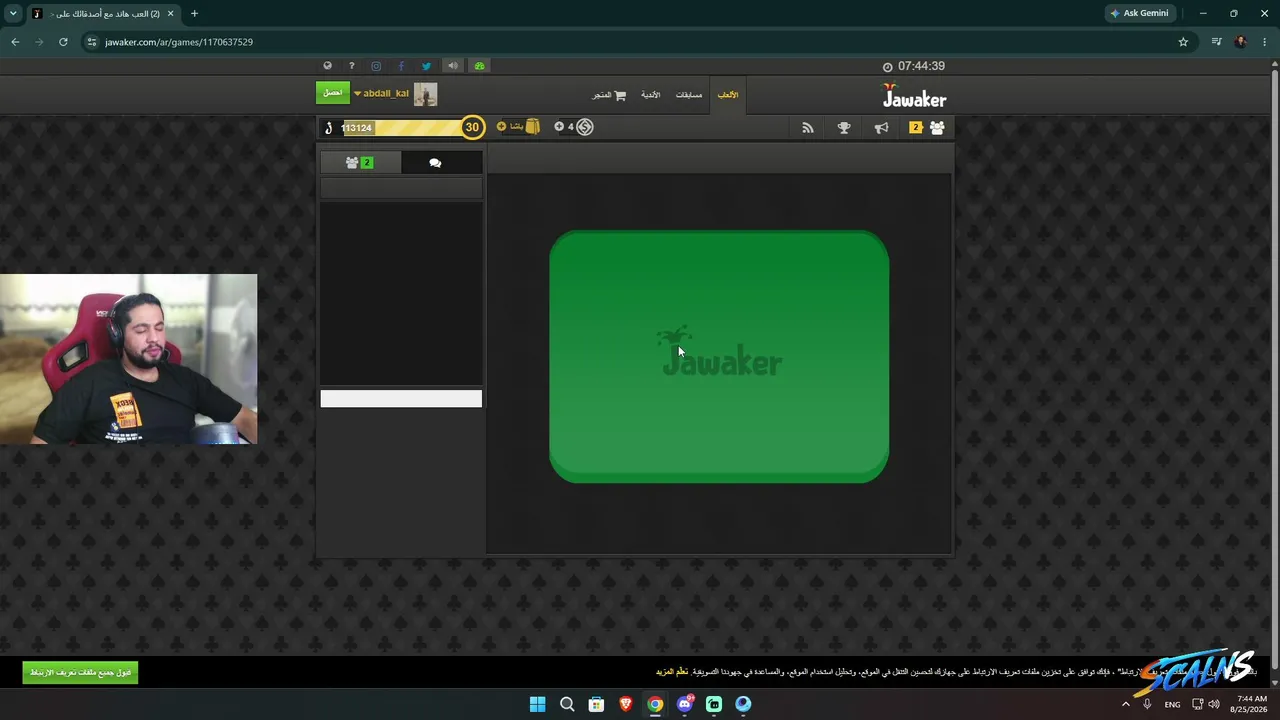1280x720 pixels.
Task: Open Chrome media control icon
Action: point(1216,42)
